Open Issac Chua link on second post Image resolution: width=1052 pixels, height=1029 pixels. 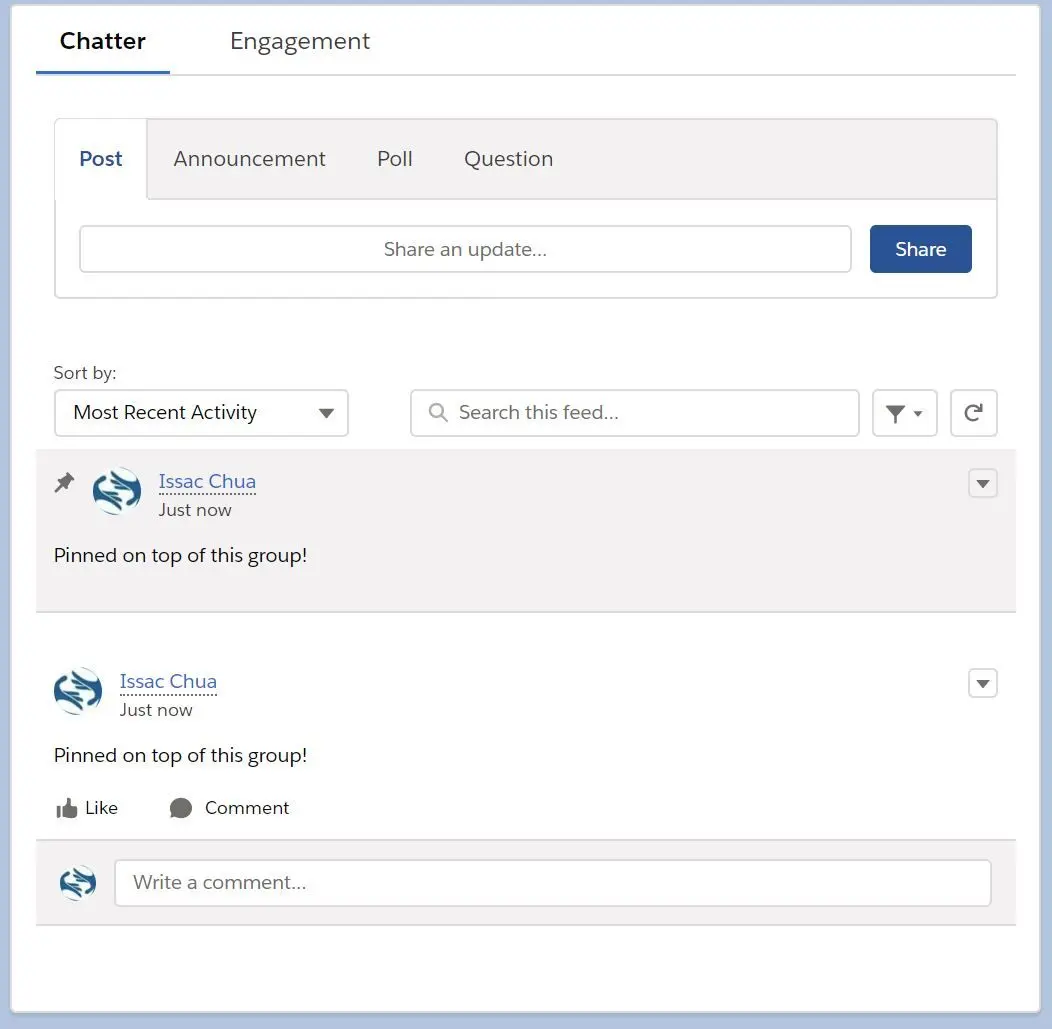click(x=168, y=682)
